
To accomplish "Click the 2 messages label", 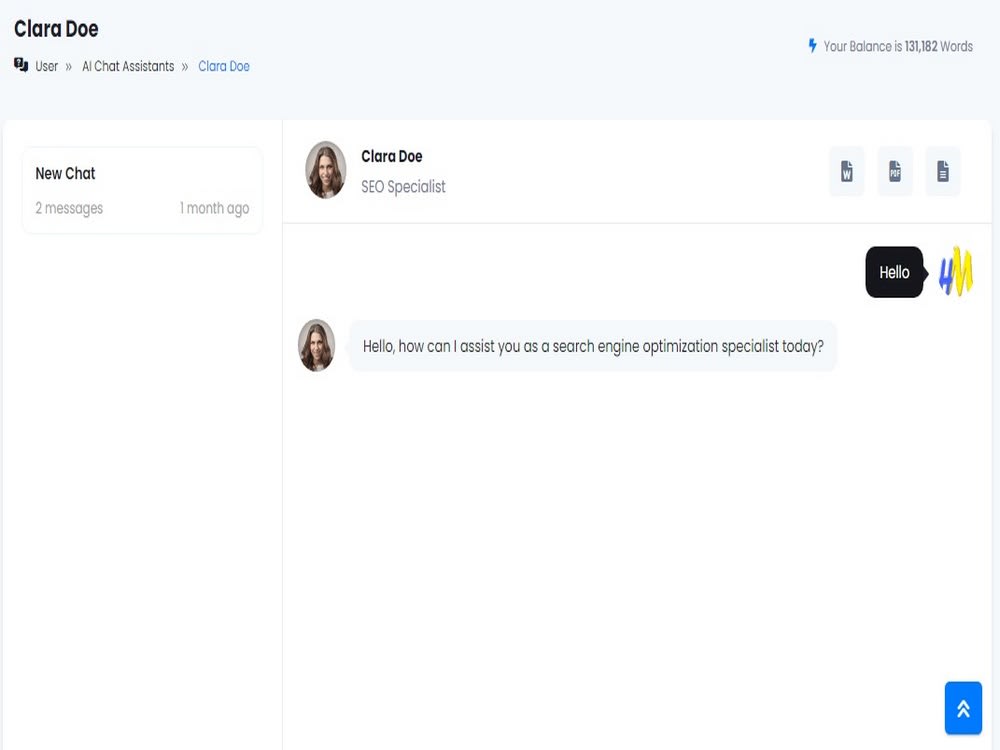I will tap(69, 209).
